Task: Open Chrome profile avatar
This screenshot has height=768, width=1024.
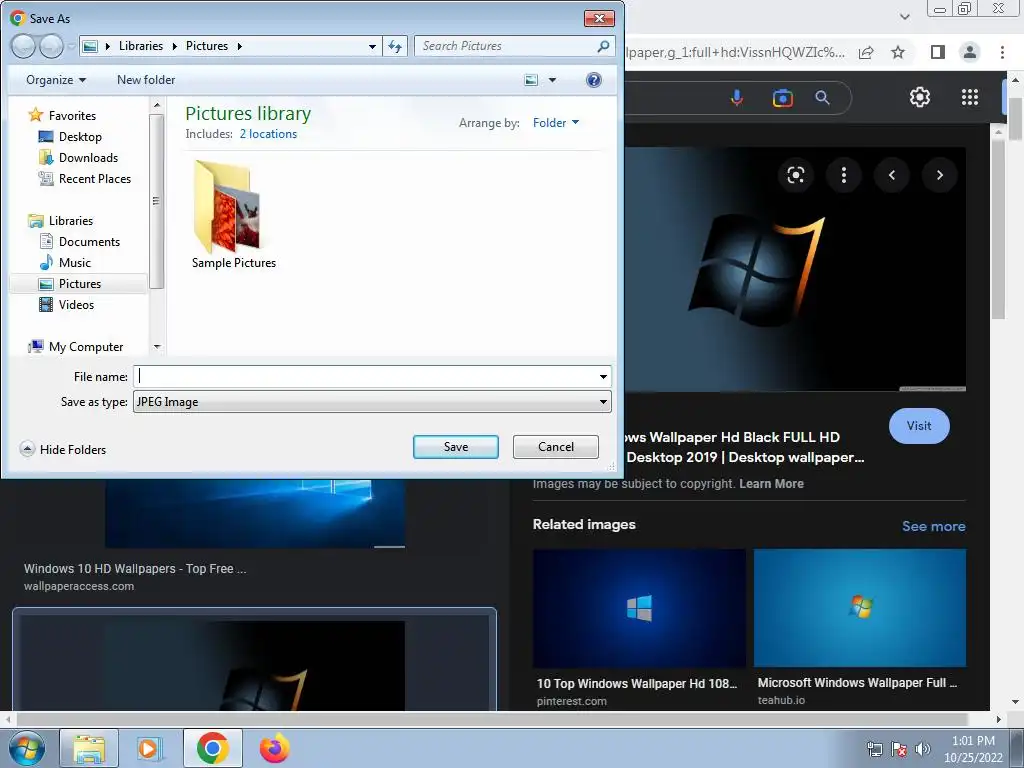Action: (x=970, y=52)
